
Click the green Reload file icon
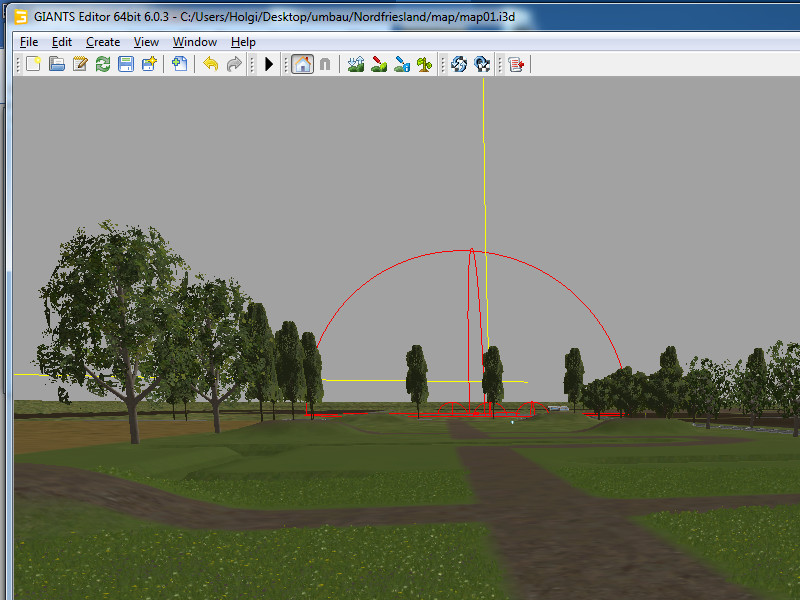click(103, 64)
